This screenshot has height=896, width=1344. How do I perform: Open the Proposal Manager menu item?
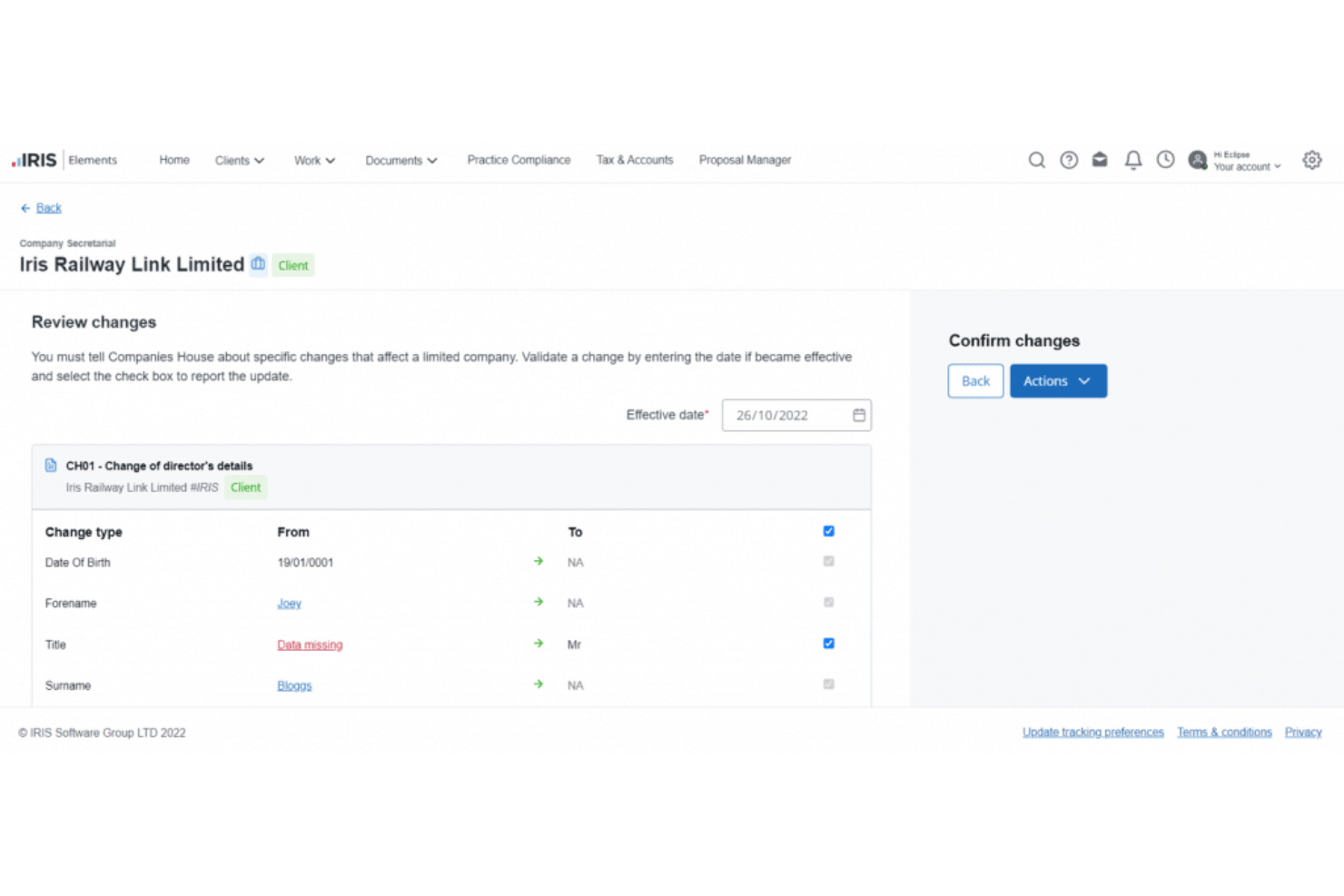(x=745, y=160)
